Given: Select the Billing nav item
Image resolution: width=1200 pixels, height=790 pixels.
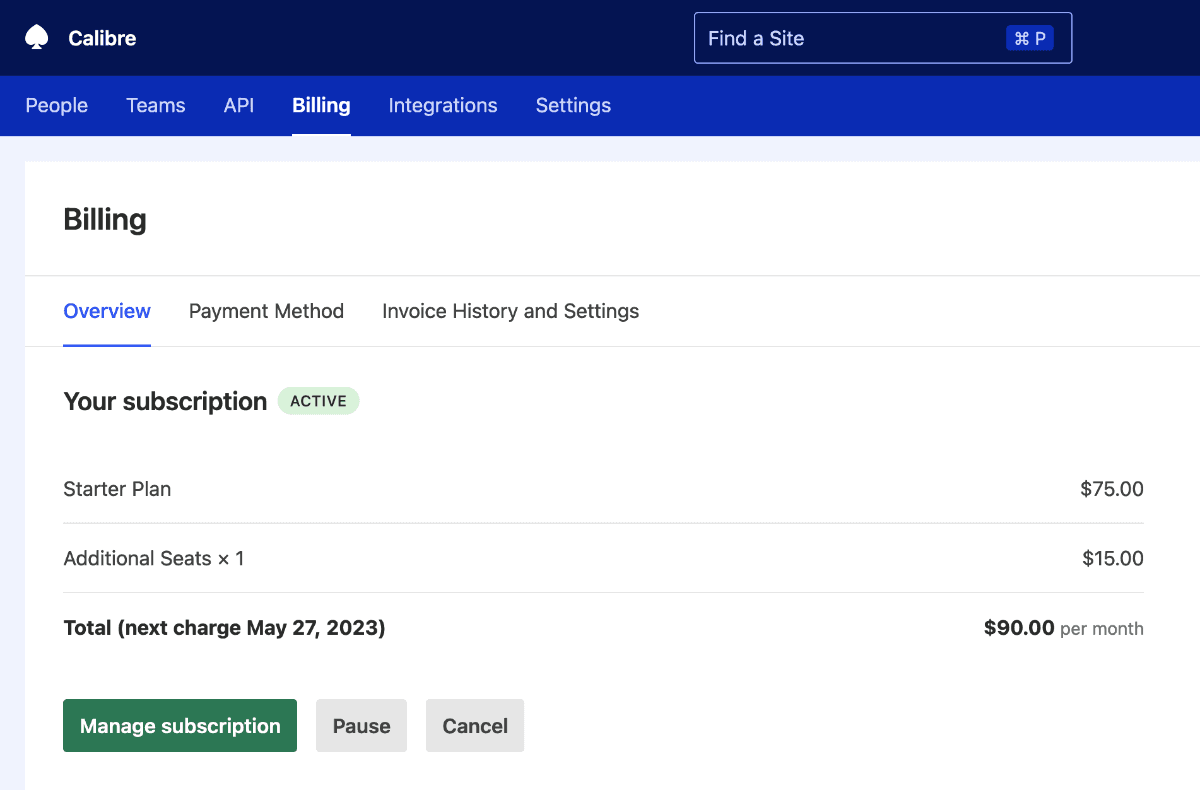Looking at the screenshot, I should click(x=320, y=105).
